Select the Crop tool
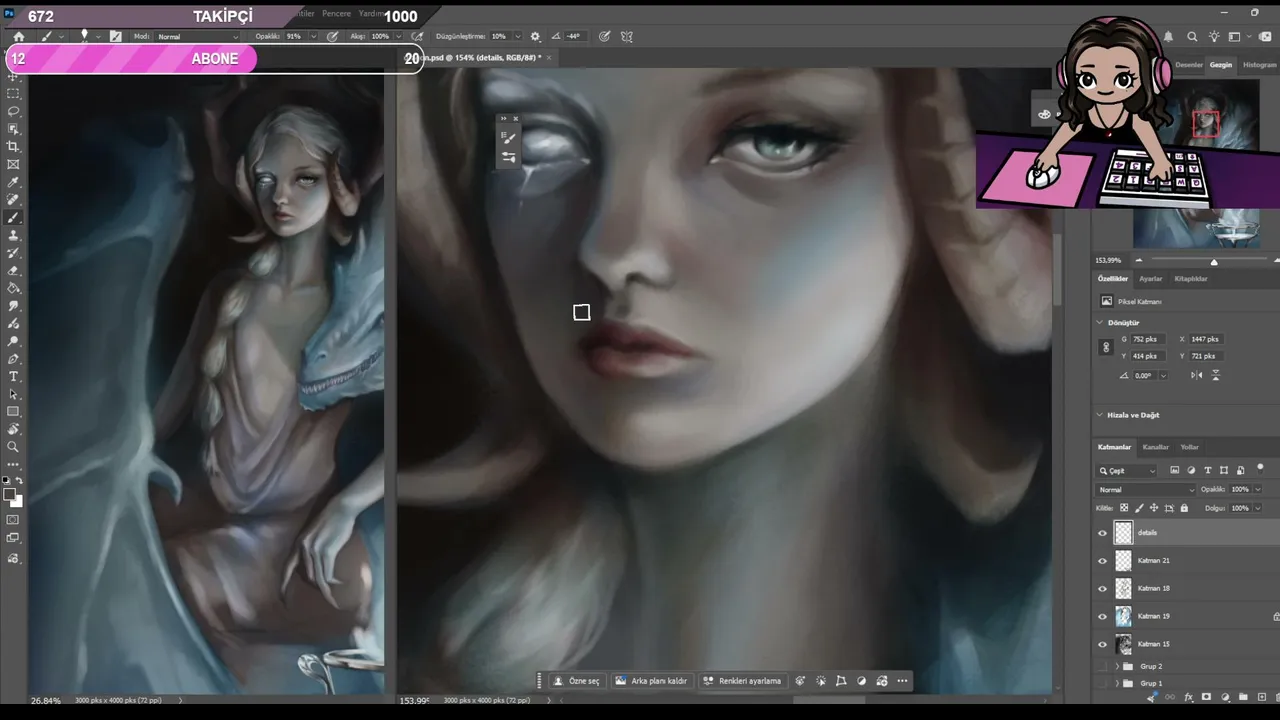 [13, 147]
